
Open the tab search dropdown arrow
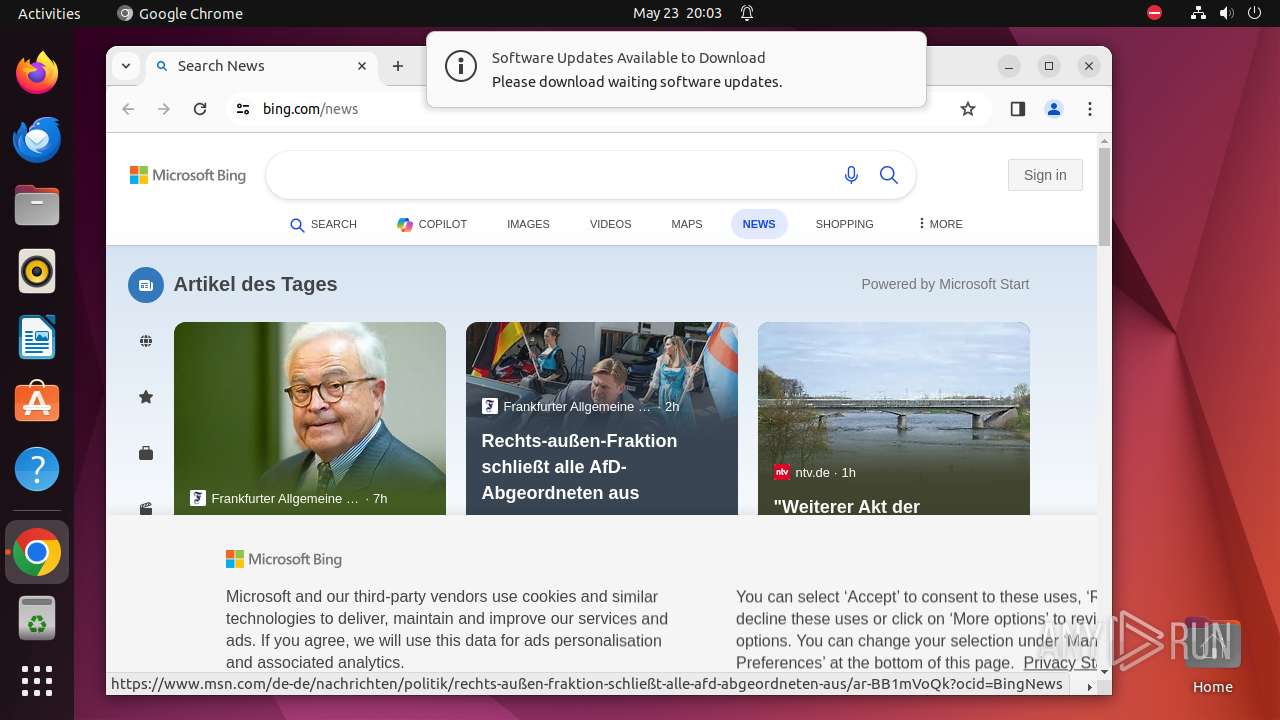126,66
